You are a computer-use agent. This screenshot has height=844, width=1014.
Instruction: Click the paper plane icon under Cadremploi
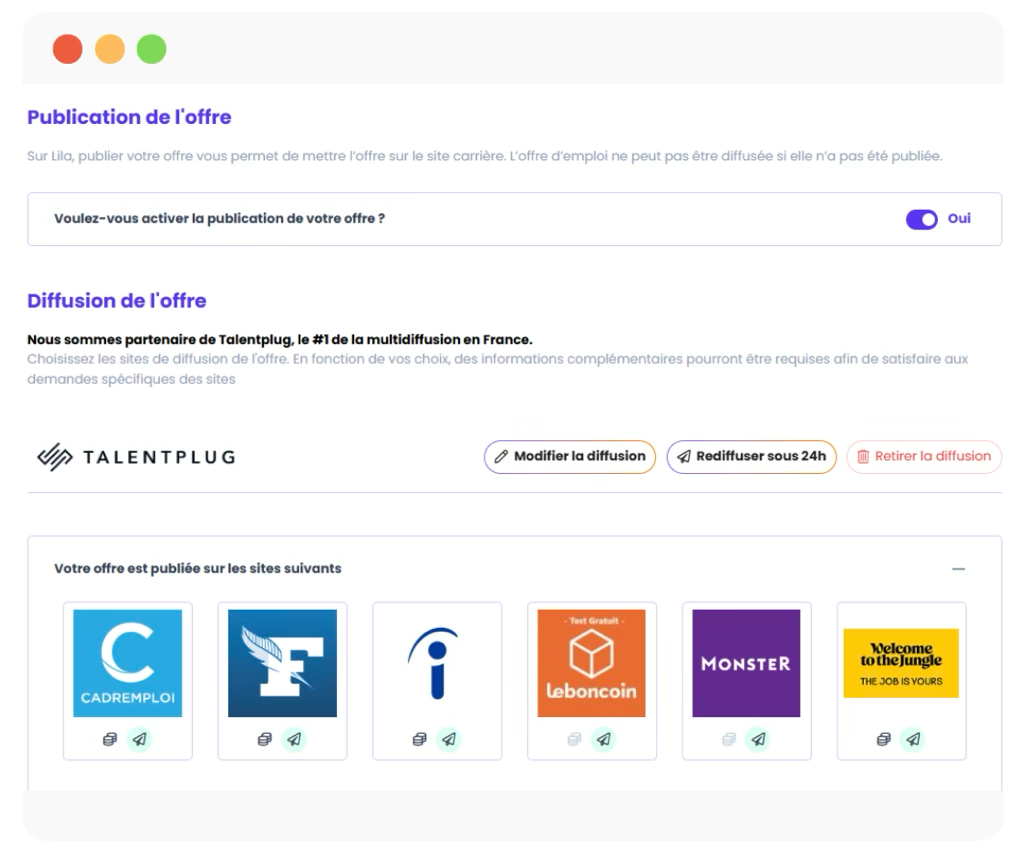pos(140,740)
